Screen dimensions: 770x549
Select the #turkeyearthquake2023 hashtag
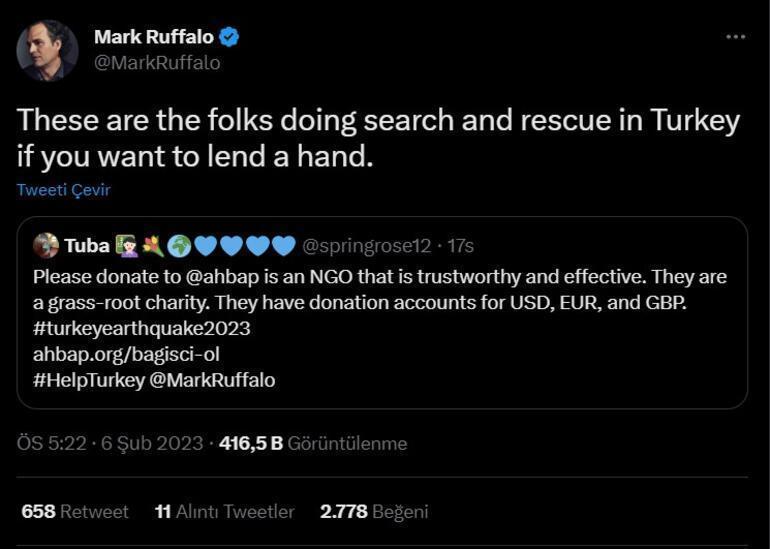point(141,328)
